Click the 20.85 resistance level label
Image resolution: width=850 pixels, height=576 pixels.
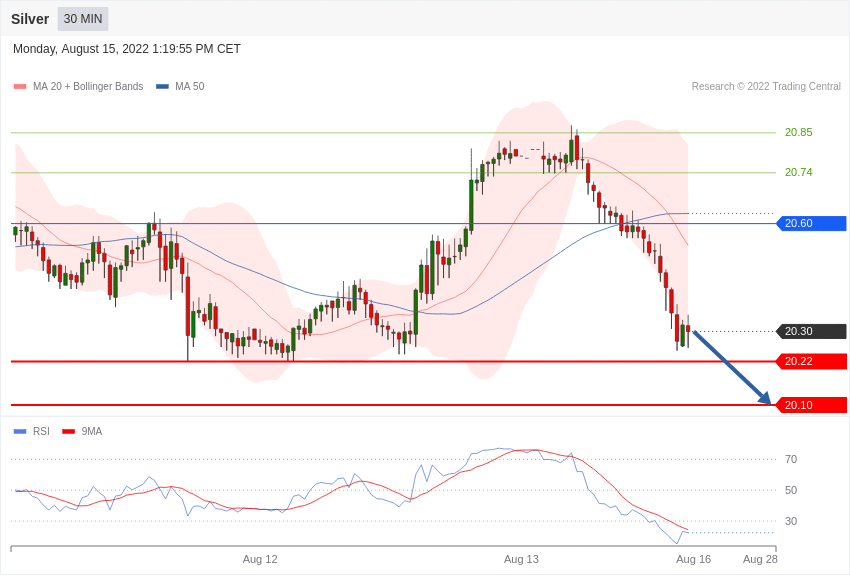pyautogui.click(x=799, y=132)
